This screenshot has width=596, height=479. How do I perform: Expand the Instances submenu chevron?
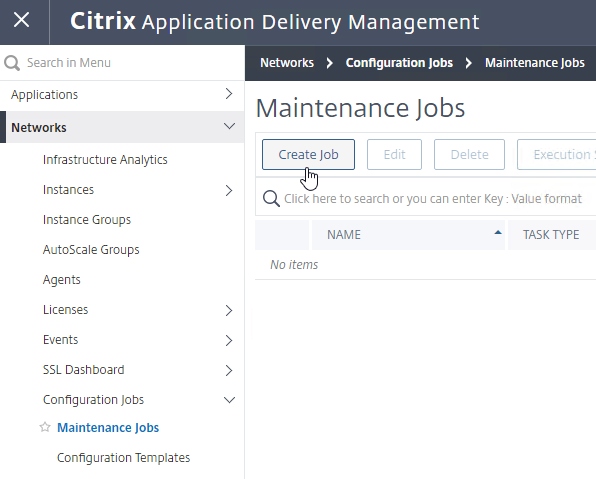click(x=229, y=190)
